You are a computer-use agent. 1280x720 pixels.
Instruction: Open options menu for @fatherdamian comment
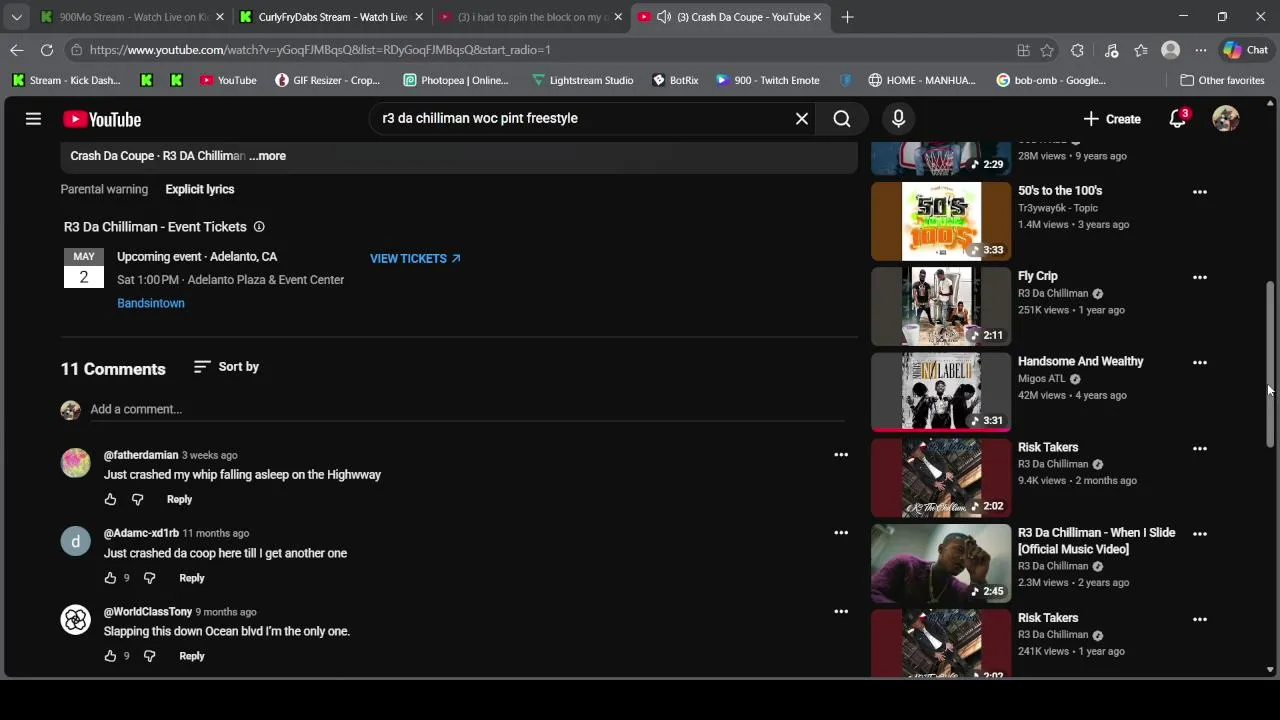pyautogui.click(x=841, y=455)
